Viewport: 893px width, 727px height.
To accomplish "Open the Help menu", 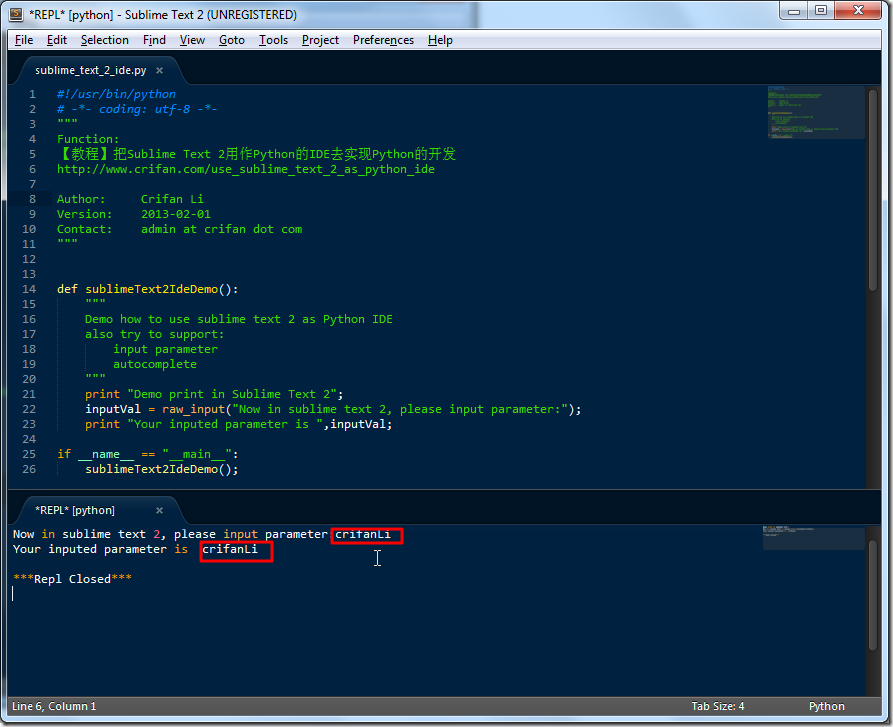I will tap(440, 40).
